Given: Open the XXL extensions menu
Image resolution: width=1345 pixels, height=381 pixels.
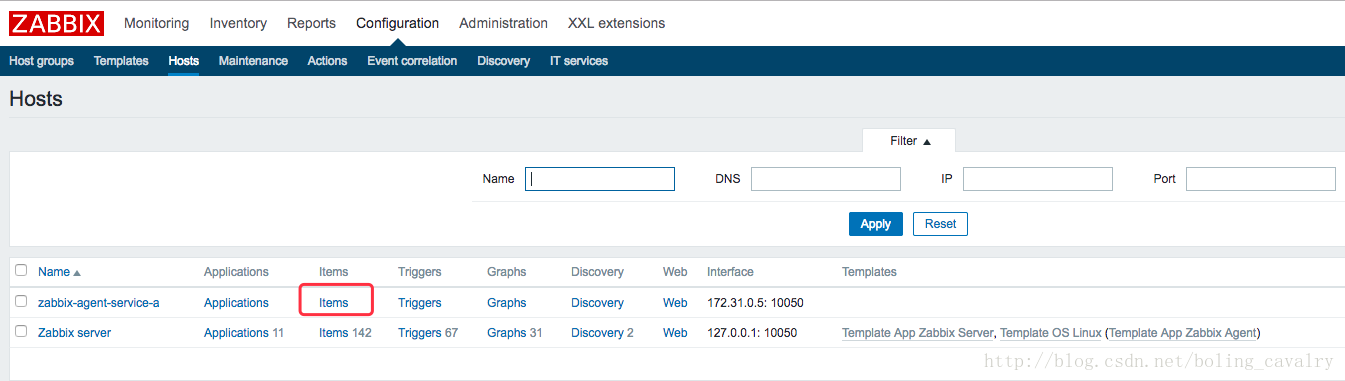Looking at the screenshot, I should click(x=616, y=23).
